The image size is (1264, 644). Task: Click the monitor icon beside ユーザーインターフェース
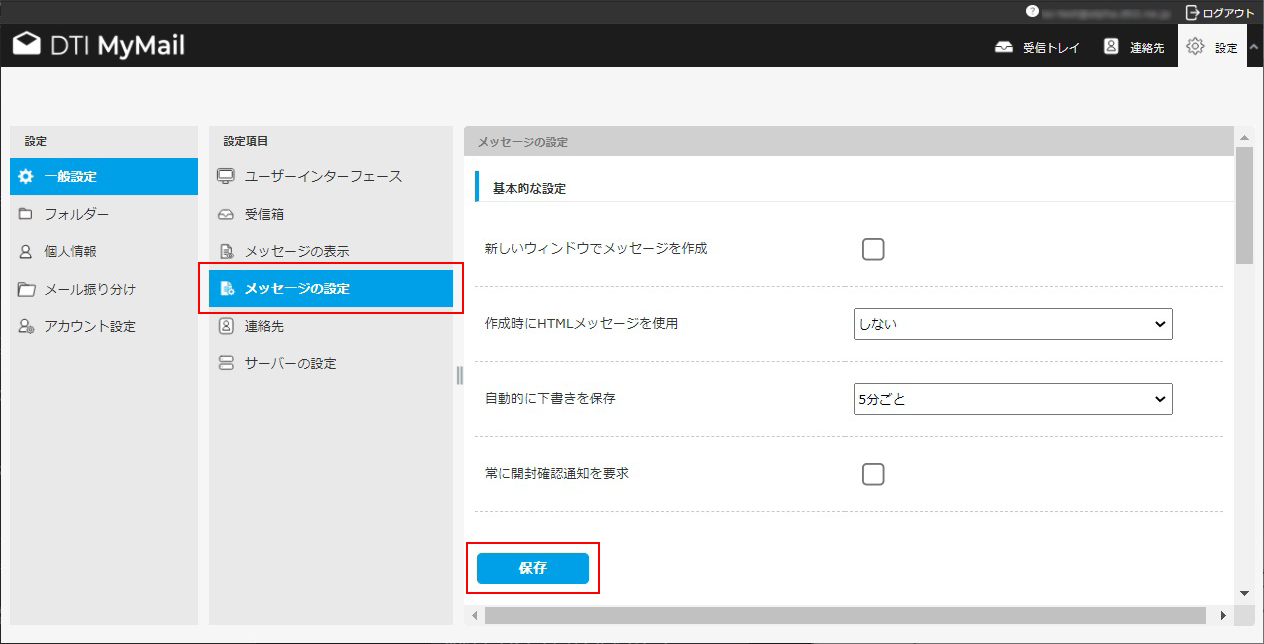(x=226, y=176)
